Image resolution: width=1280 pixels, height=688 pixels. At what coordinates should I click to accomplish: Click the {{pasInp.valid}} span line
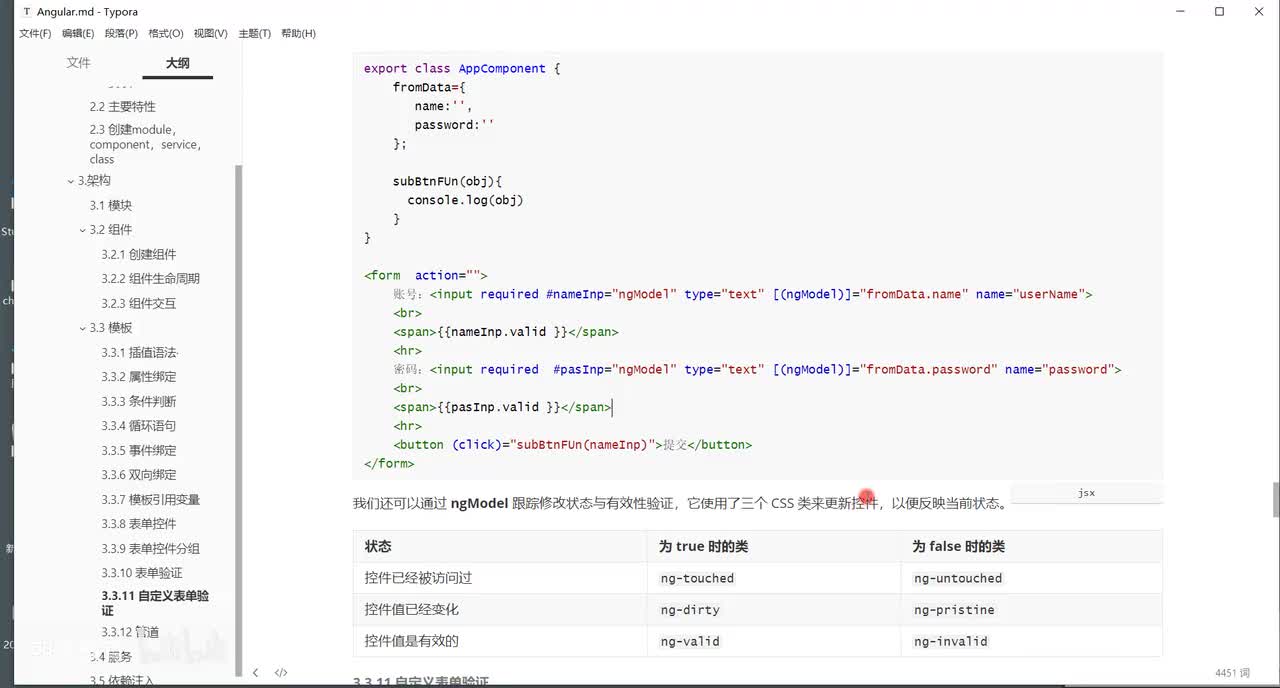[502, 407]
